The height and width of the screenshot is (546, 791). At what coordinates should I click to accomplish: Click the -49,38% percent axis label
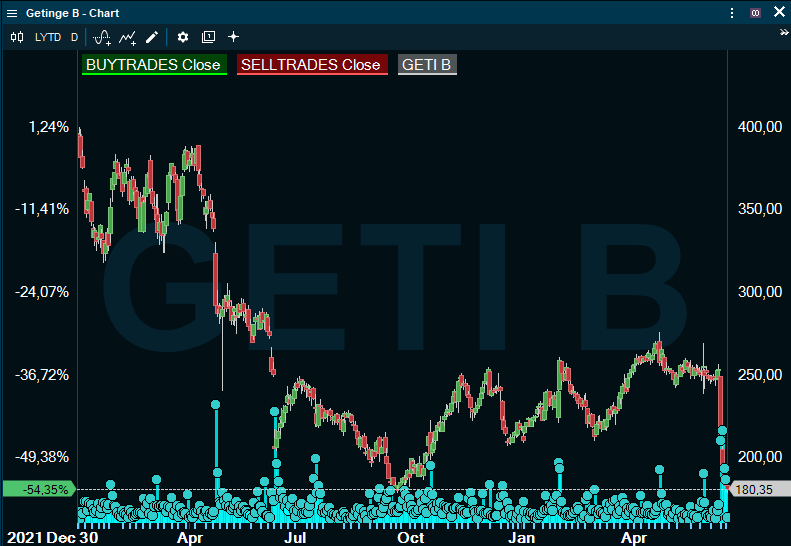pos(41,457)
